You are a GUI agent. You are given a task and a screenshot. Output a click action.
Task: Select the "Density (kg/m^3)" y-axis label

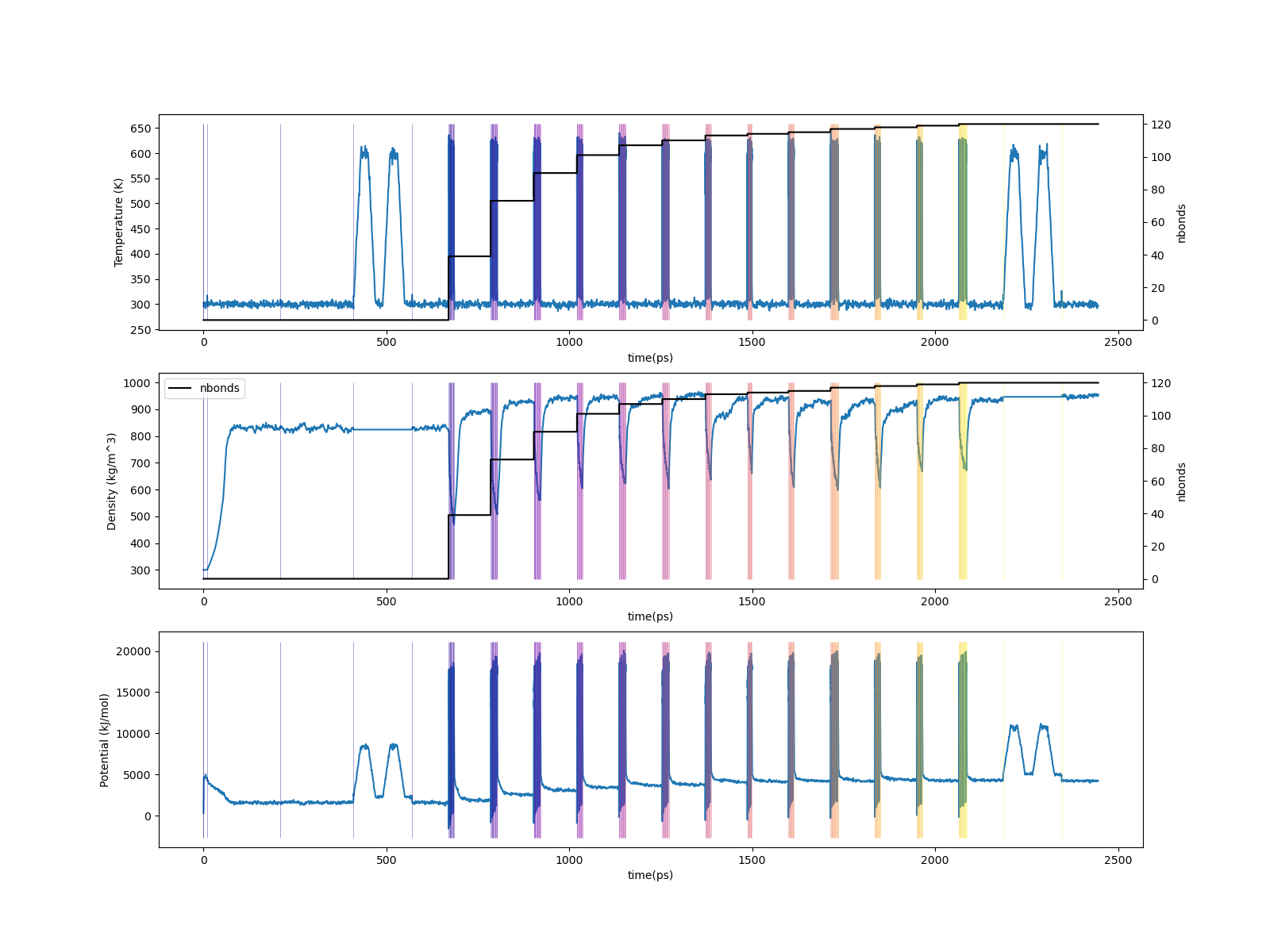[112, 481]
